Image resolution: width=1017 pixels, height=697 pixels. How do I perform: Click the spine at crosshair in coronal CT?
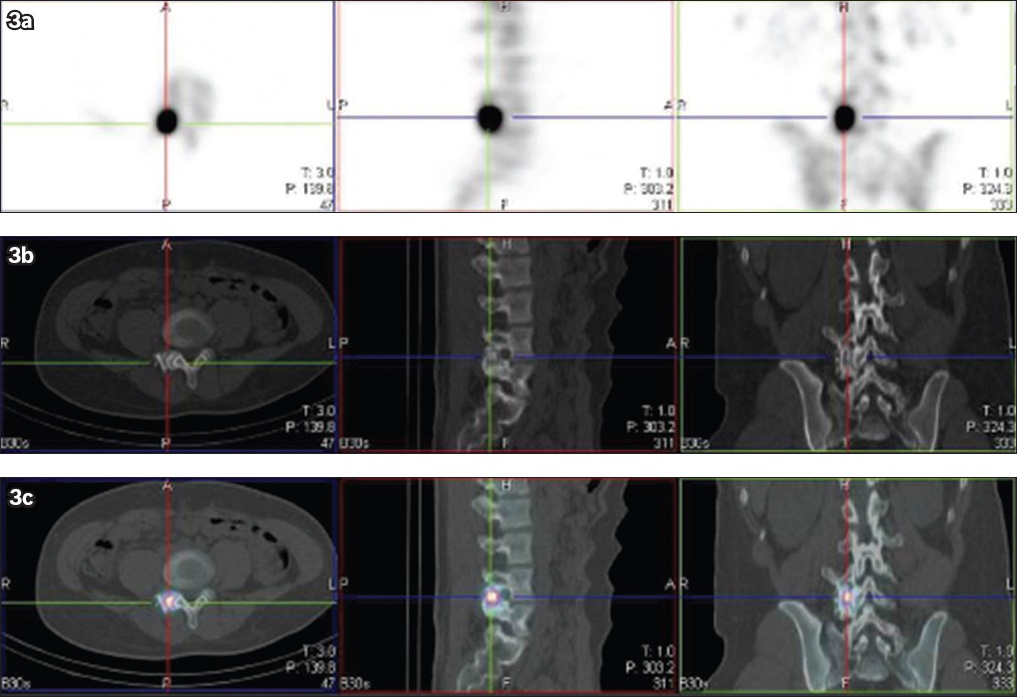847,357
